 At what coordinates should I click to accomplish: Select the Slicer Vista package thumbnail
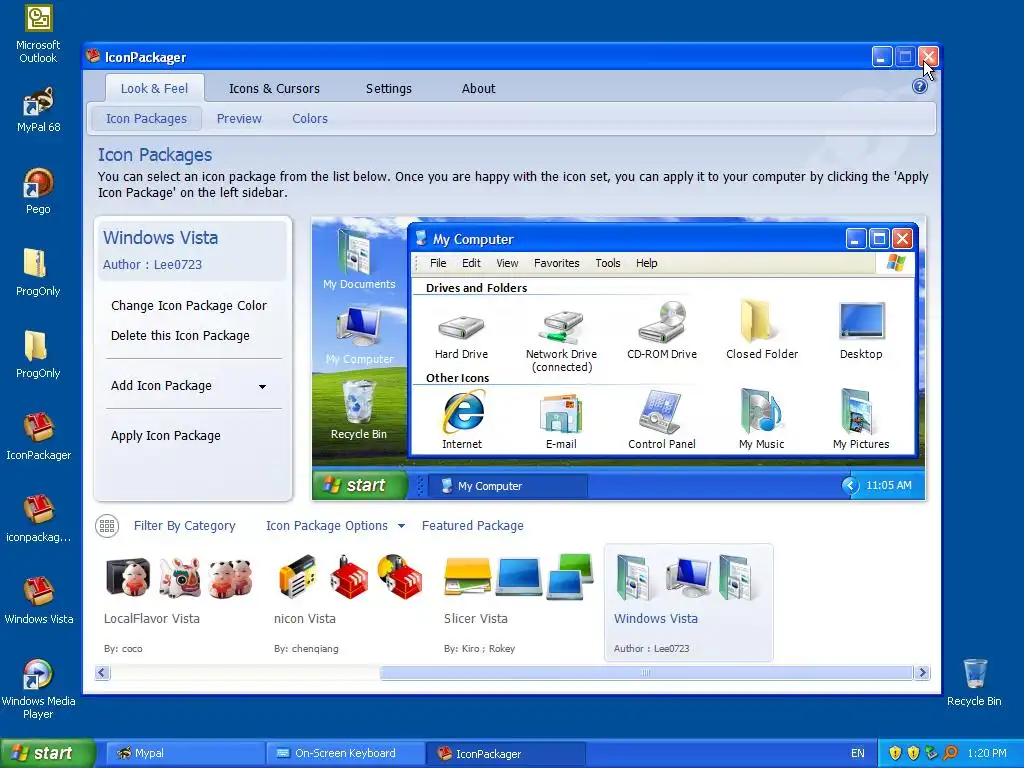[x=519, y=603]
